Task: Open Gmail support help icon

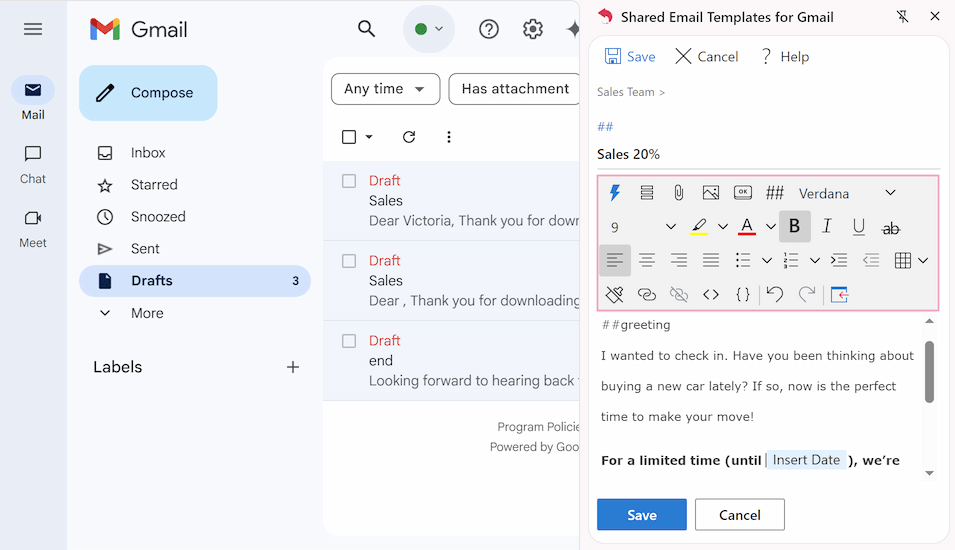Action: click(x=488, y=29)
